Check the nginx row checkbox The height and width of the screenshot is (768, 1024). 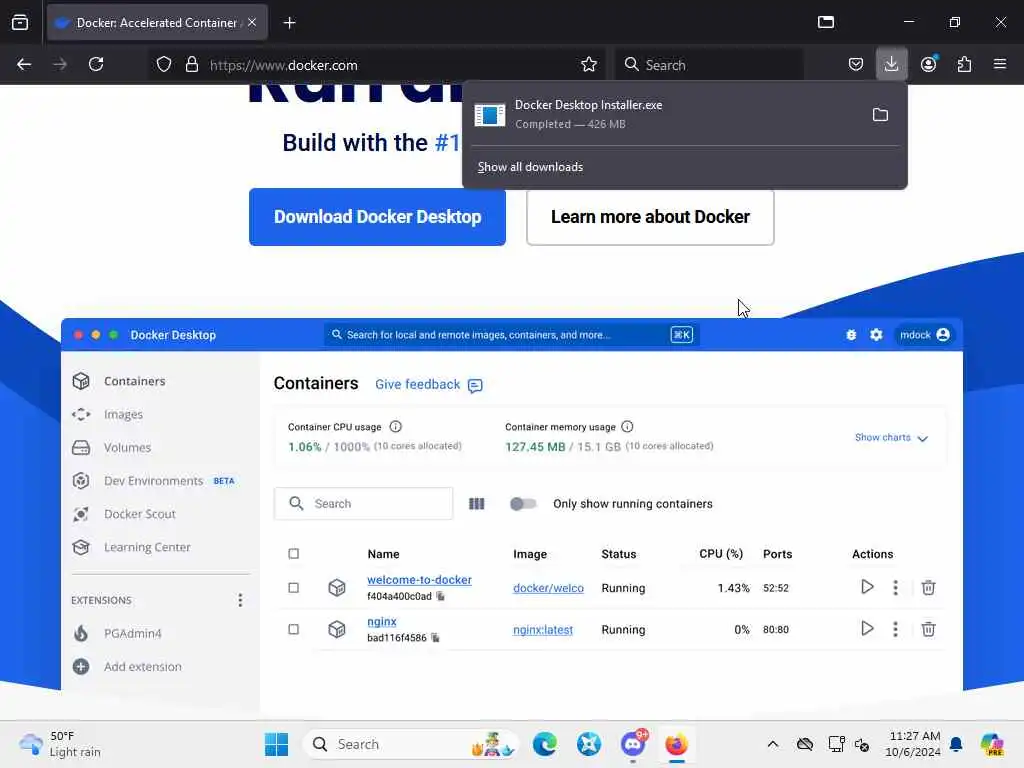point(294,630)
